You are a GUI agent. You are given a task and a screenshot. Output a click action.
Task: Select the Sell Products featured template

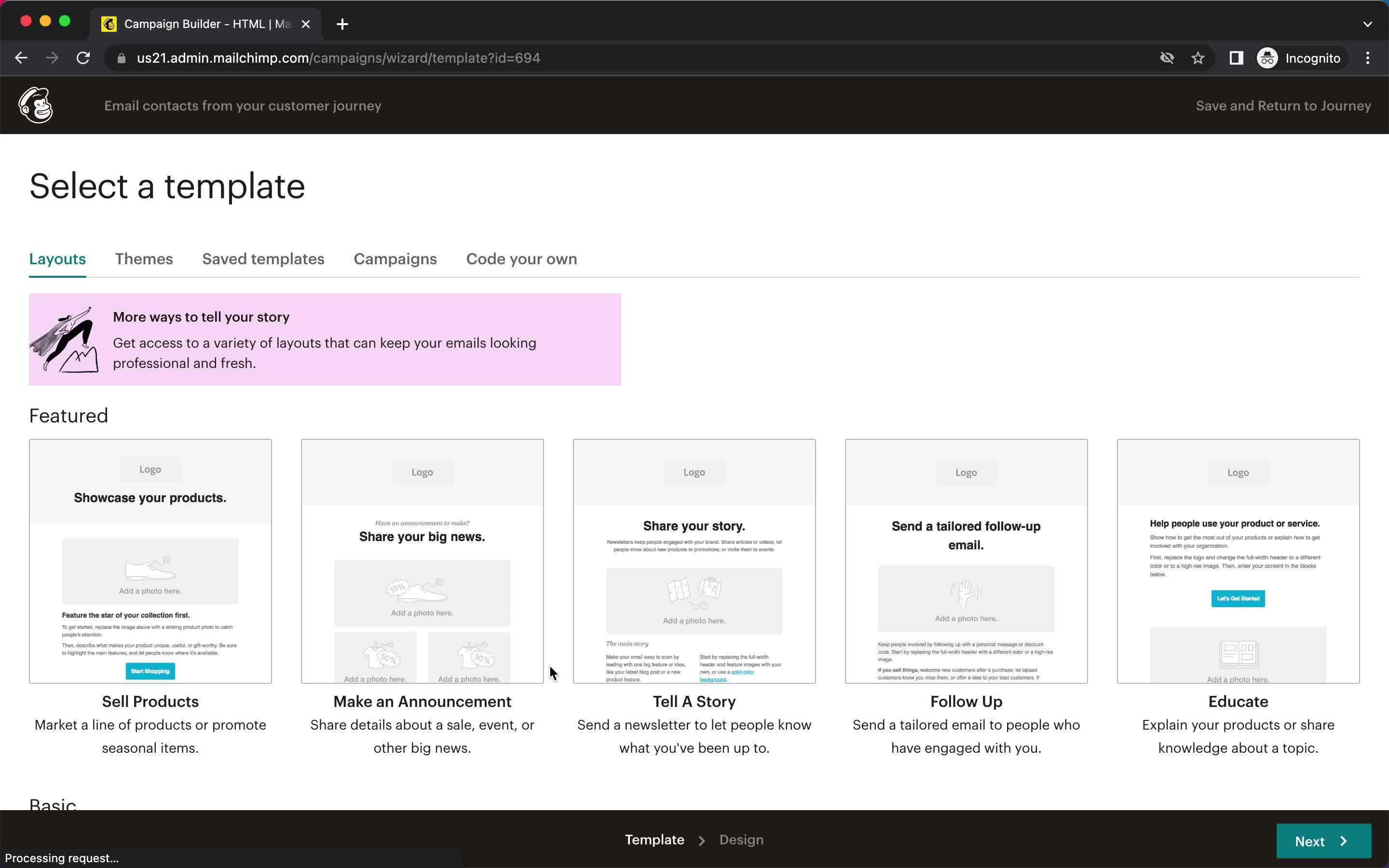(150, 560)
